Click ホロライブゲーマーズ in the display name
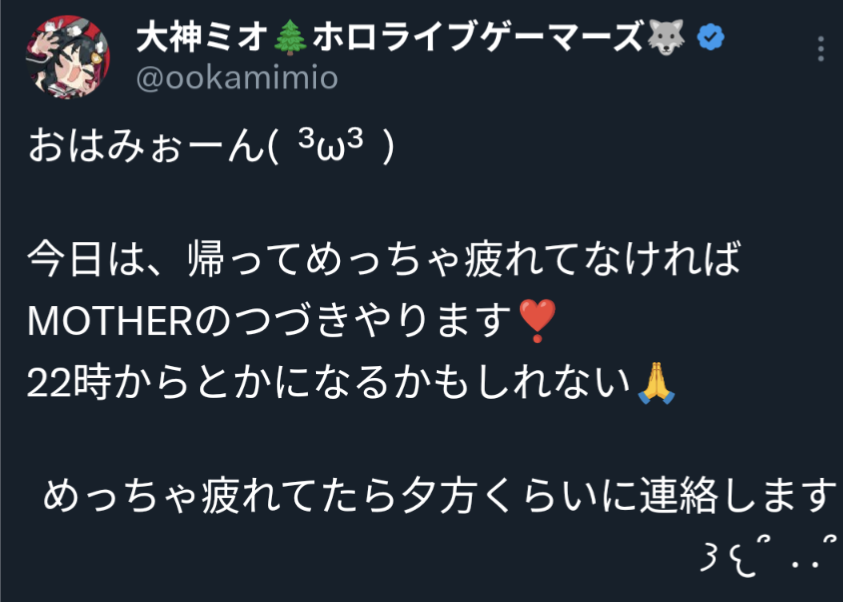The height and width of the screenshot is (602, 843). coord(477,38)
